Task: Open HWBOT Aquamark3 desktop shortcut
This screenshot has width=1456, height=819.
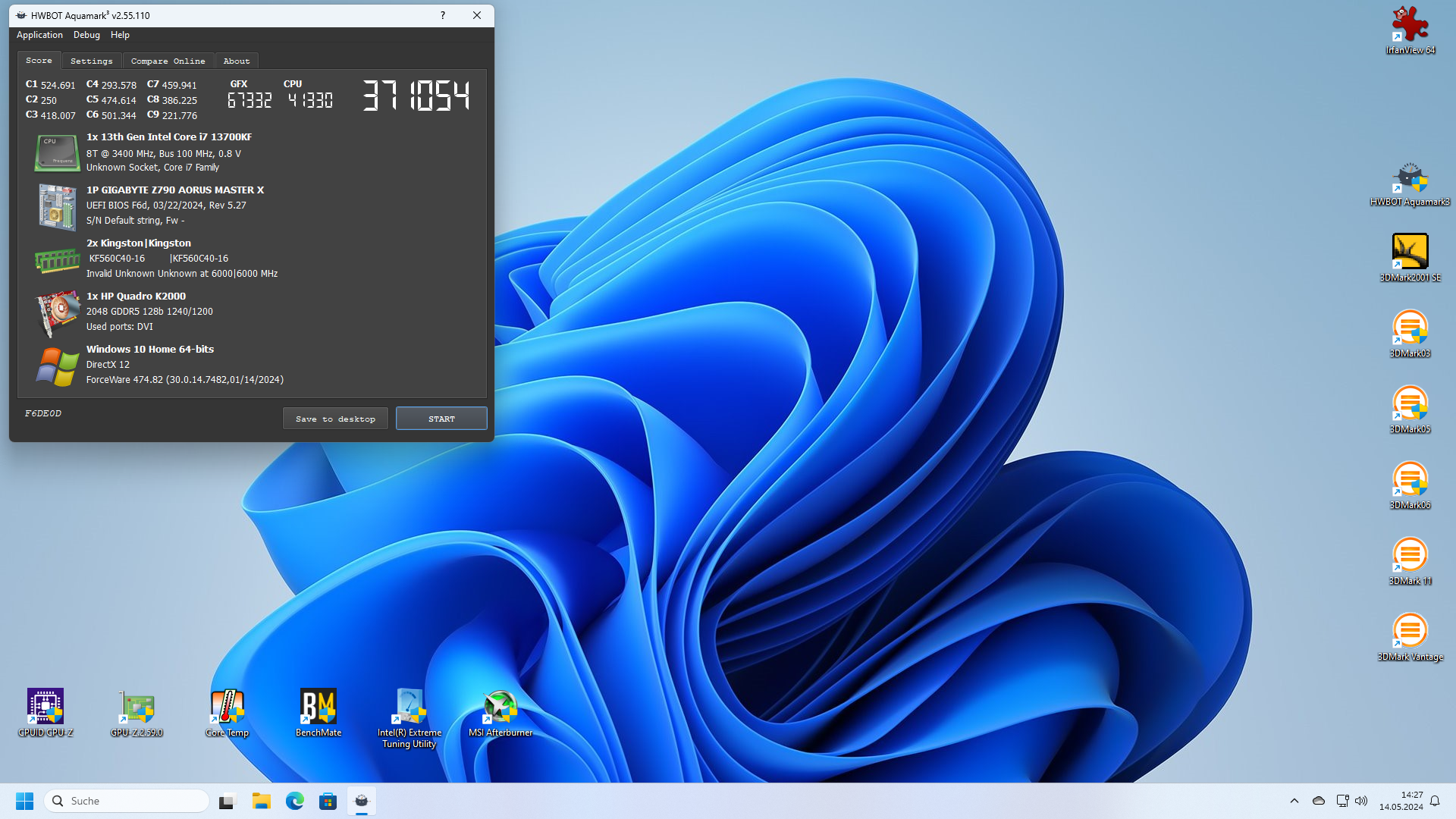Action: (1410, 183)
